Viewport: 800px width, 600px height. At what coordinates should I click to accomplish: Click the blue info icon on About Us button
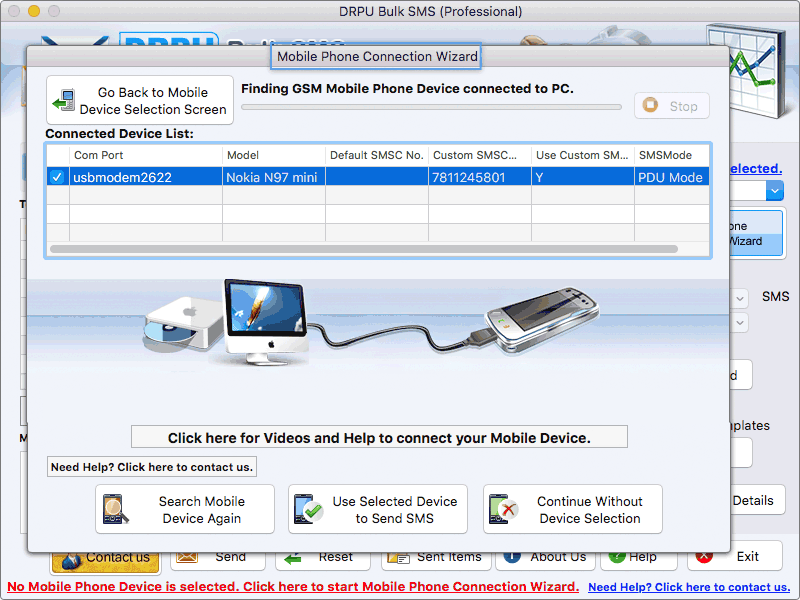(512, 557)
